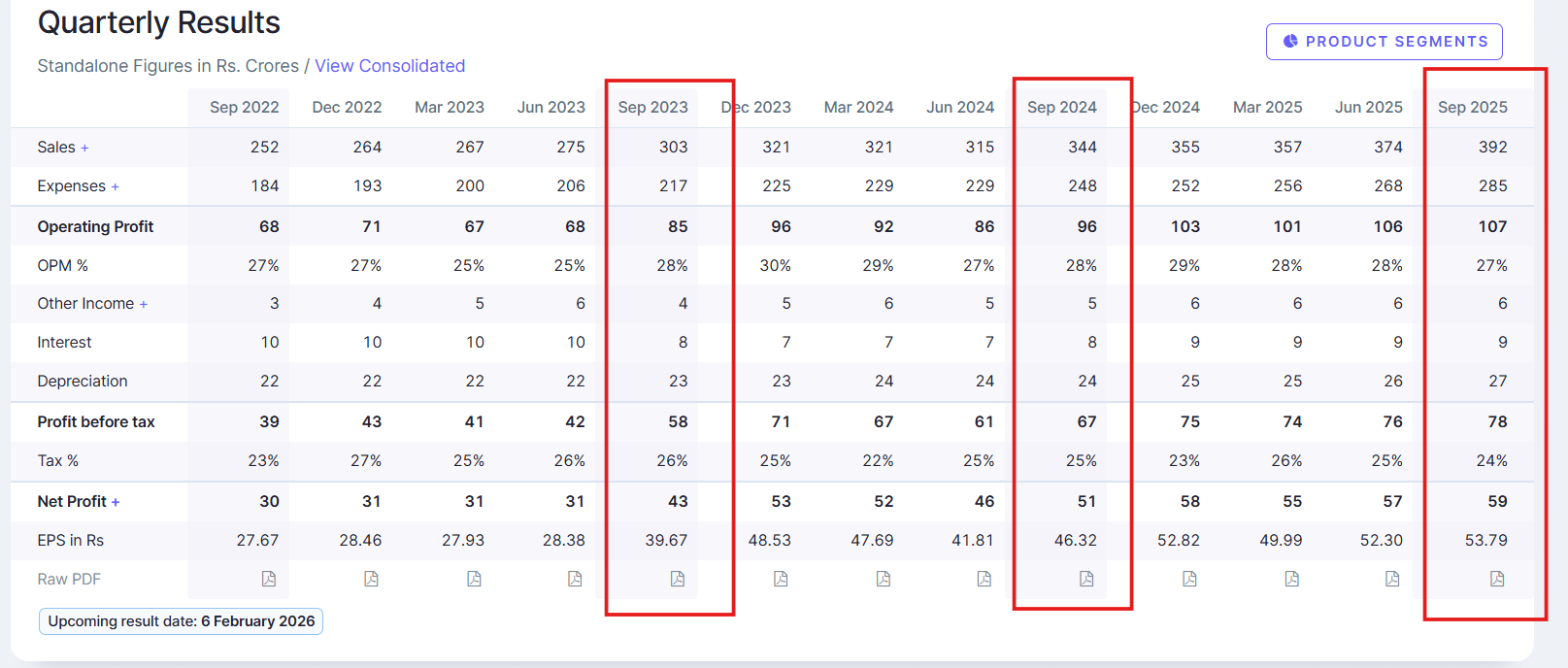This screenshot has width=1568, height=668.
Task: Switch to View Consolidated figures
Action: (x=389, y=66)
